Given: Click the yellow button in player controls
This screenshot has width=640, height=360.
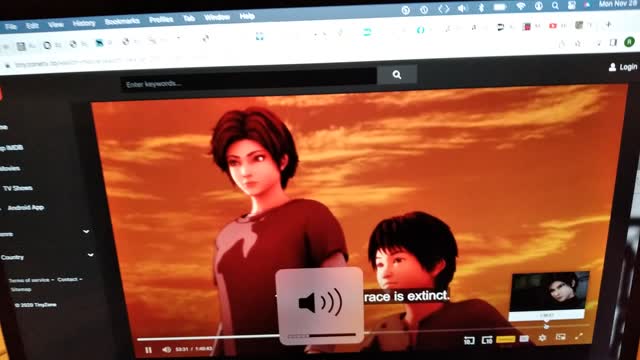Looking at the screenshot, I should click(506, 339).
